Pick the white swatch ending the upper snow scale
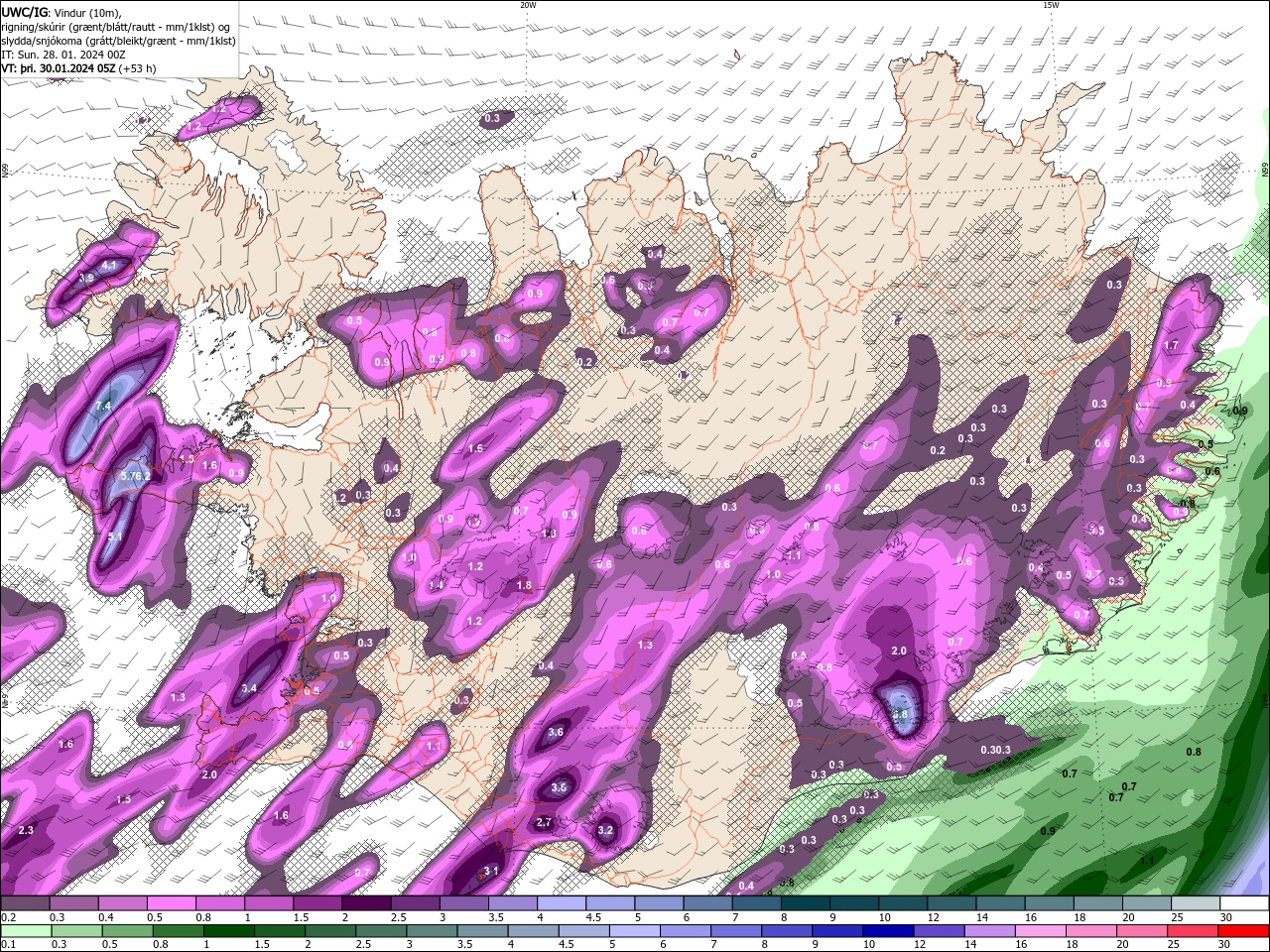 point(1244,903)
